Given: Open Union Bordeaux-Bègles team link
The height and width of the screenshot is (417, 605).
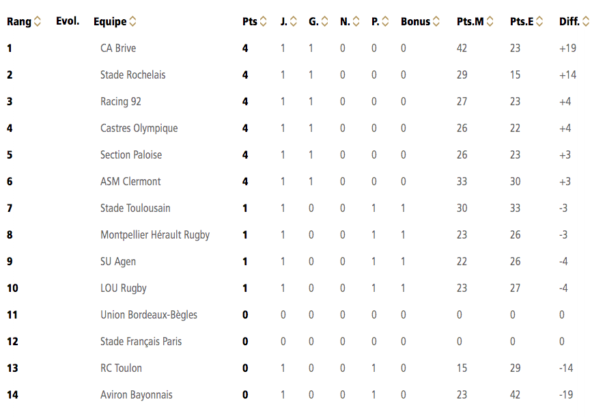Looking at the screenshot, I should click(149, 315).
